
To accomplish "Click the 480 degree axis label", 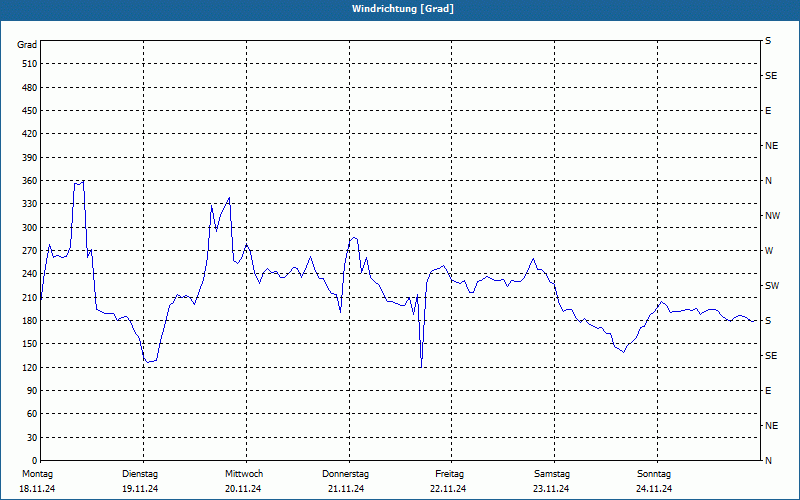I will pos(30,88).
